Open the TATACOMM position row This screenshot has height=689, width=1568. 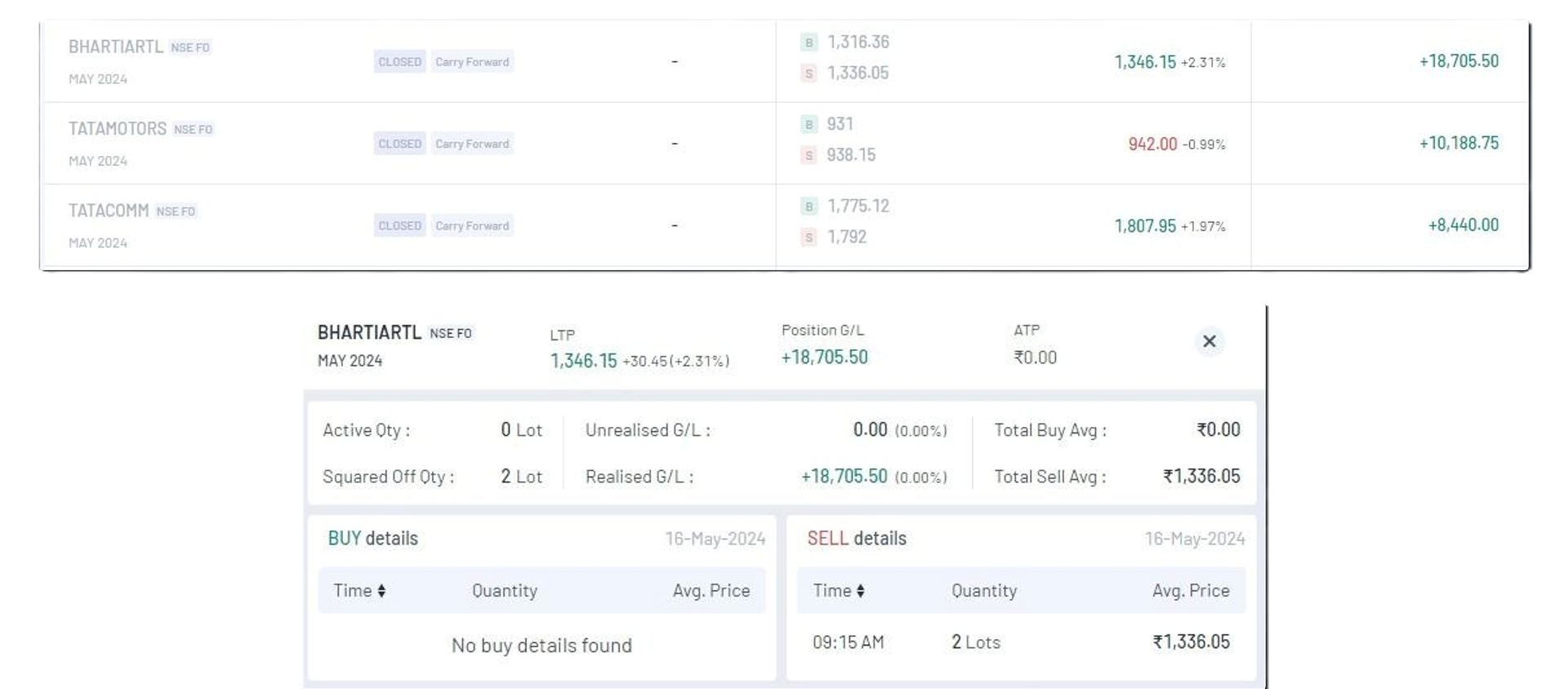pyautogui.click(x=784, y=225)
